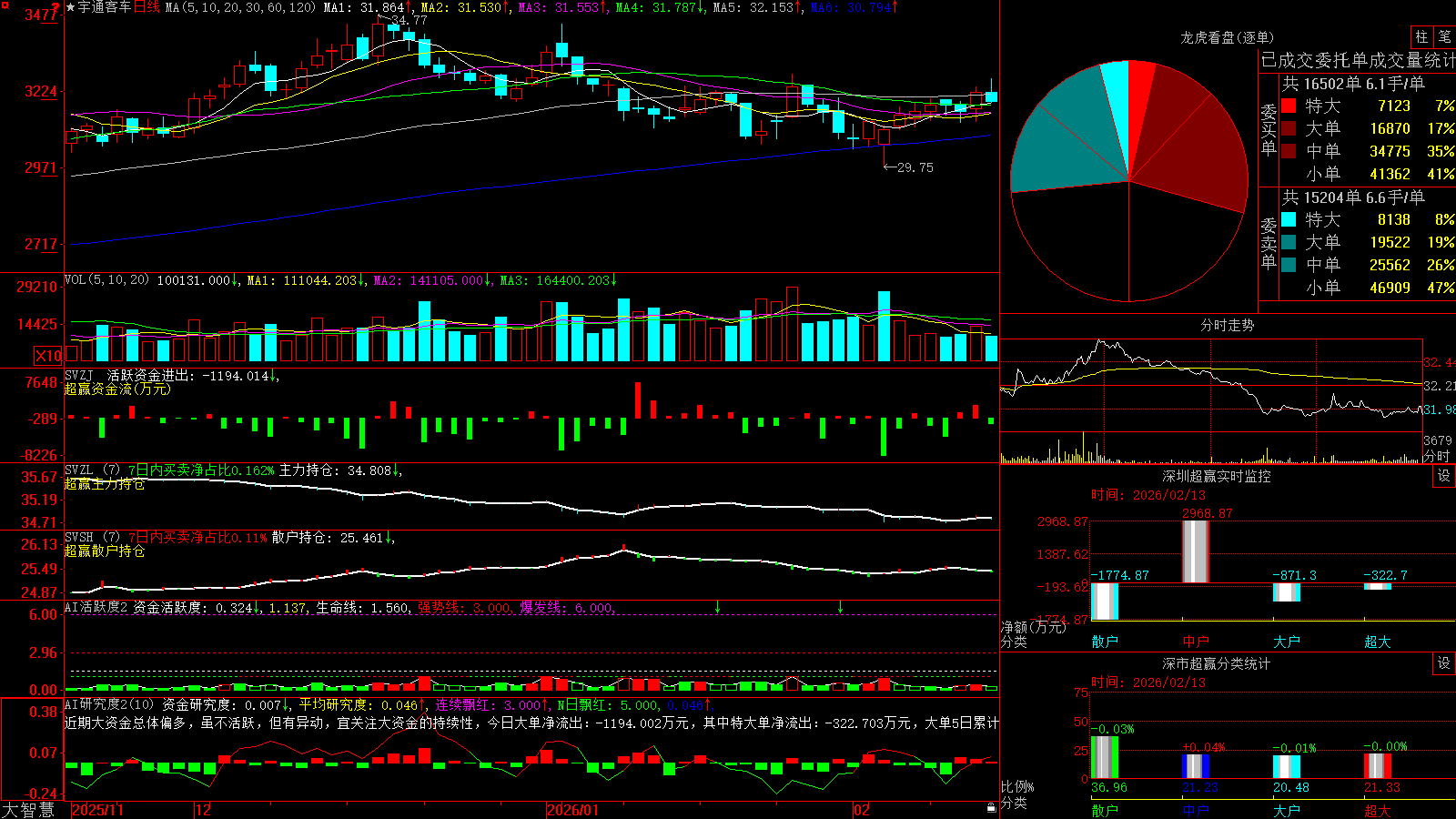Viewport: 1456px width, 819px height.
Task: Click the 已成交委托单成交量统计 header
Action: [1358, 60]
